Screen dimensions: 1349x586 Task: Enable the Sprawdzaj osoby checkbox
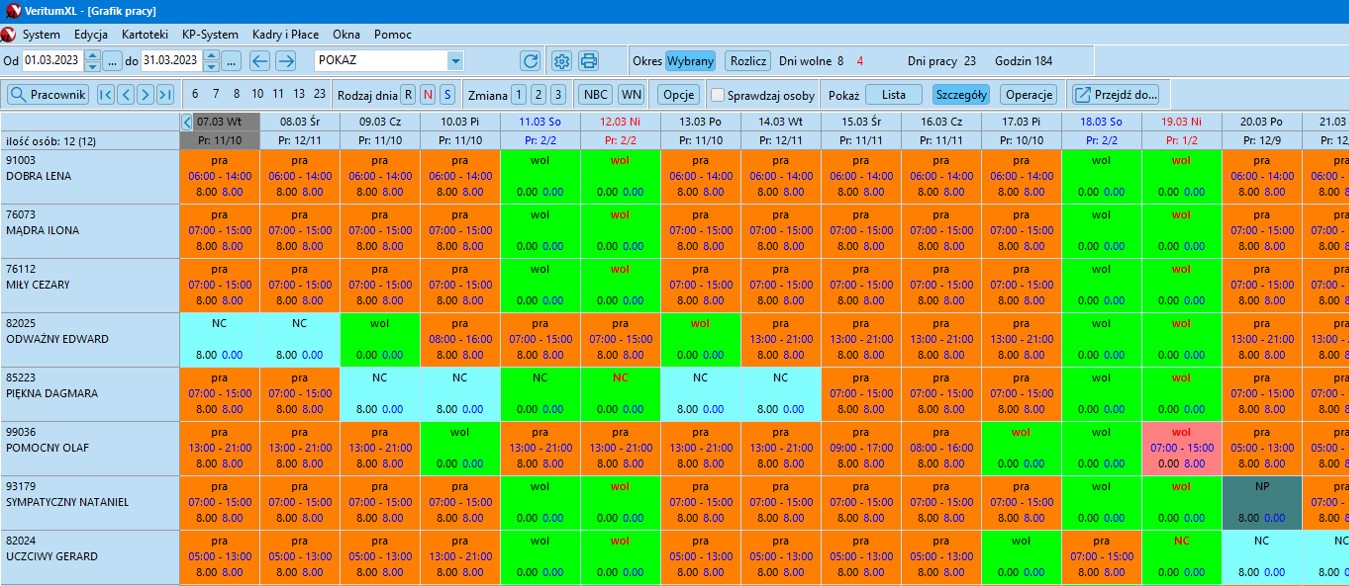tap(717, 96)
